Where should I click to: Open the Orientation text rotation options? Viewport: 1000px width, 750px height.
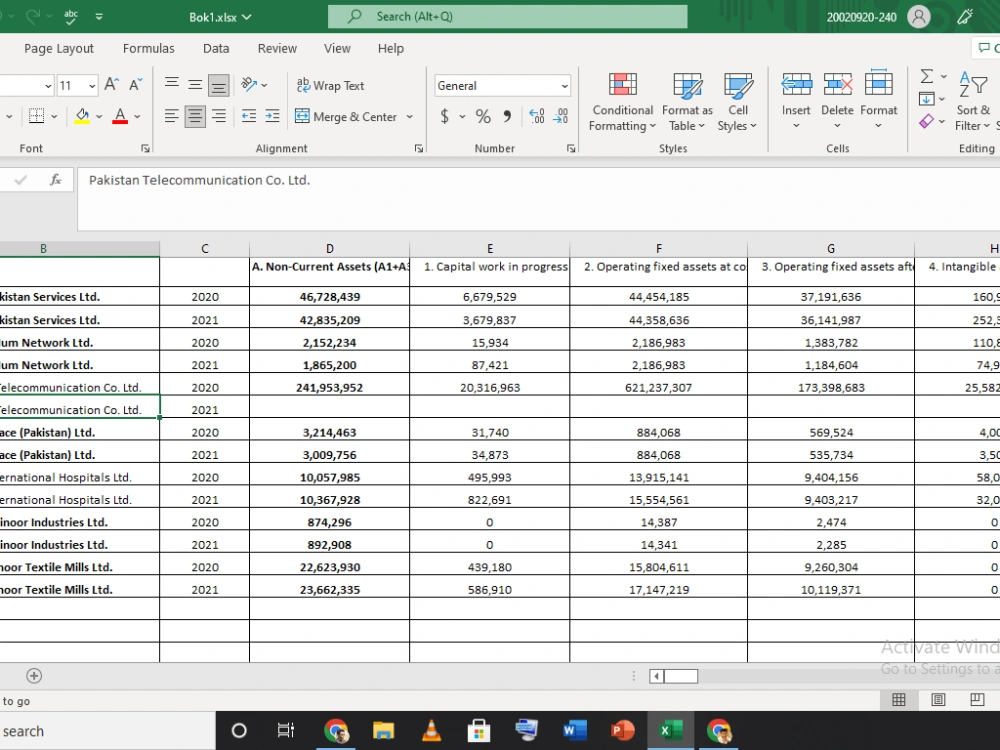(x=253, y=84)
